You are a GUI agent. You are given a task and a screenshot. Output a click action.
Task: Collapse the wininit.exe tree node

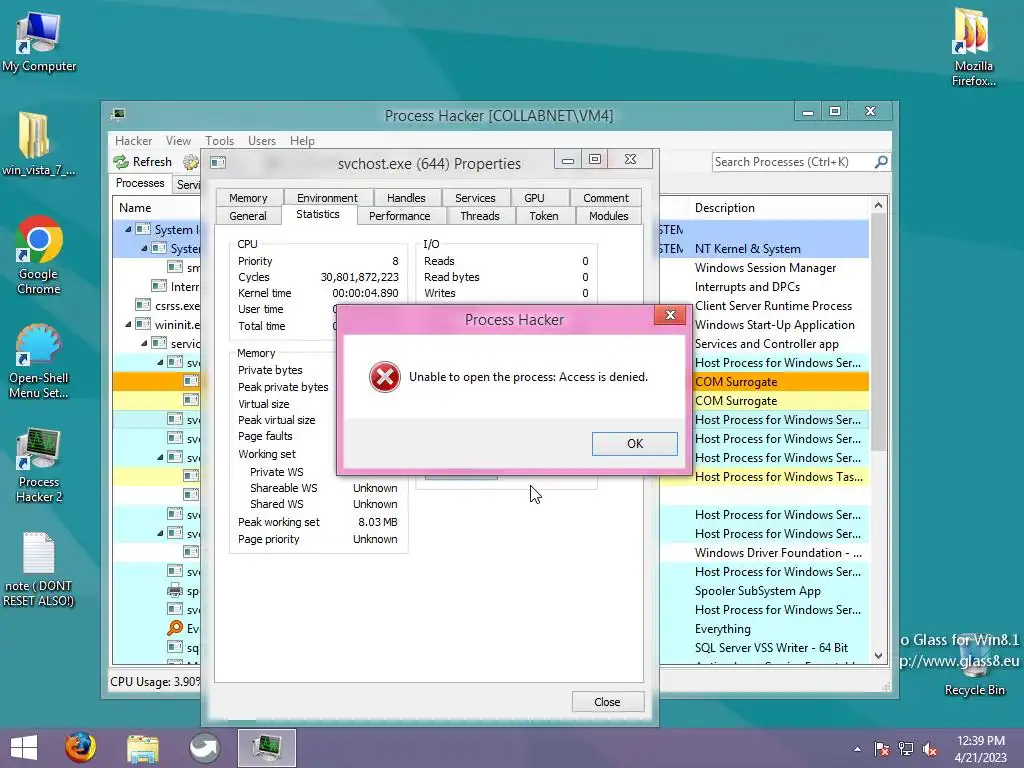(128, 324)
